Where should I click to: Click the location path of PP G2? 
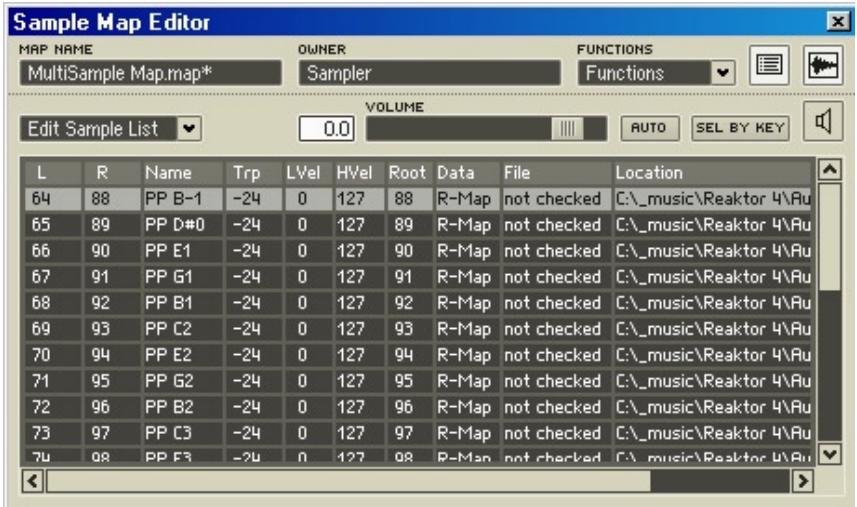coord(712,381)
